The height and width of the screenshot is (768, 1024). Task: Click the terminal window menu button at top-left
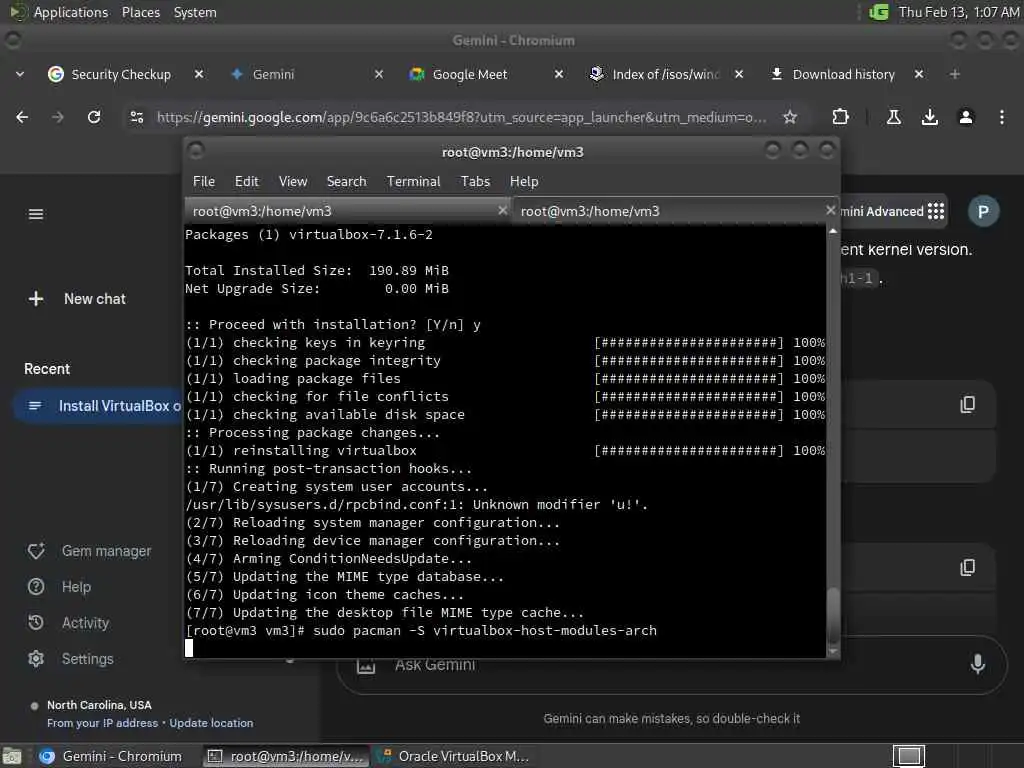(195, 151)
